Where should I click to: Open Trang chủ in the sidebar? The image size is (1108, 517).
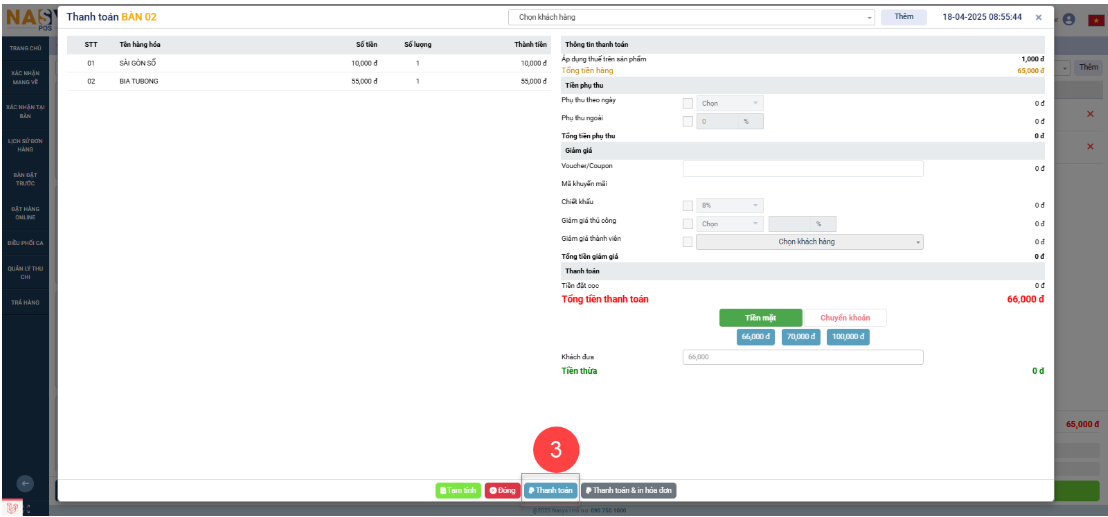pyautogui.click(x=25, y=48)
